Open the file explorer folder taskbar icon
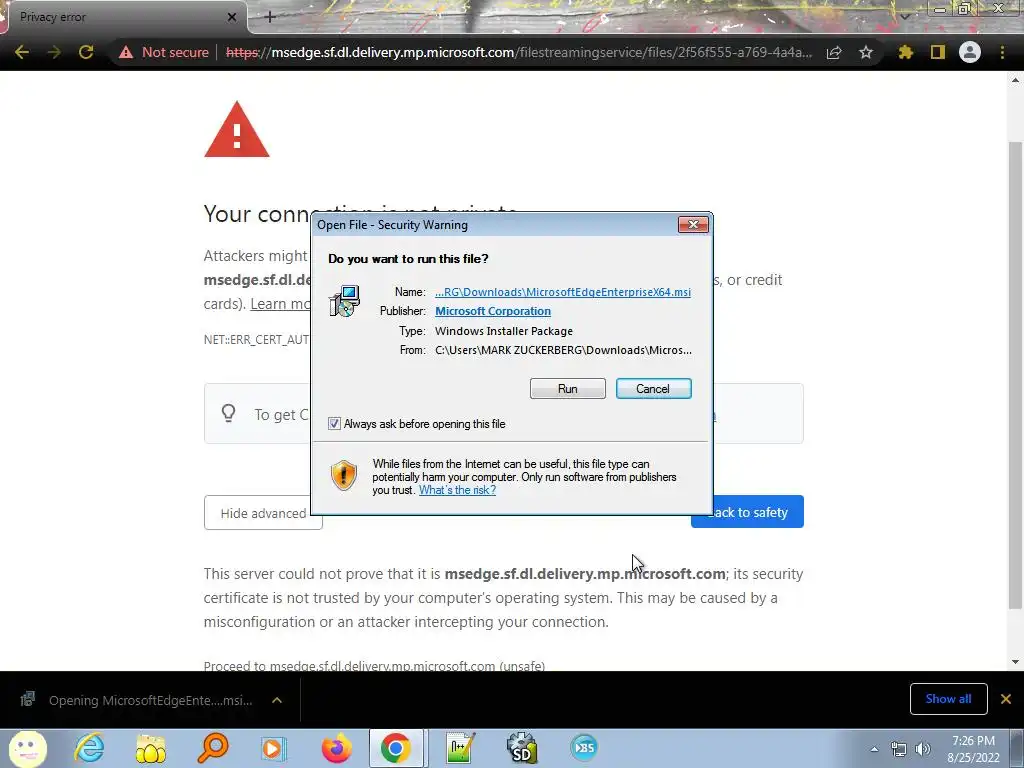 pyautogui.click(x=151, y=748)
